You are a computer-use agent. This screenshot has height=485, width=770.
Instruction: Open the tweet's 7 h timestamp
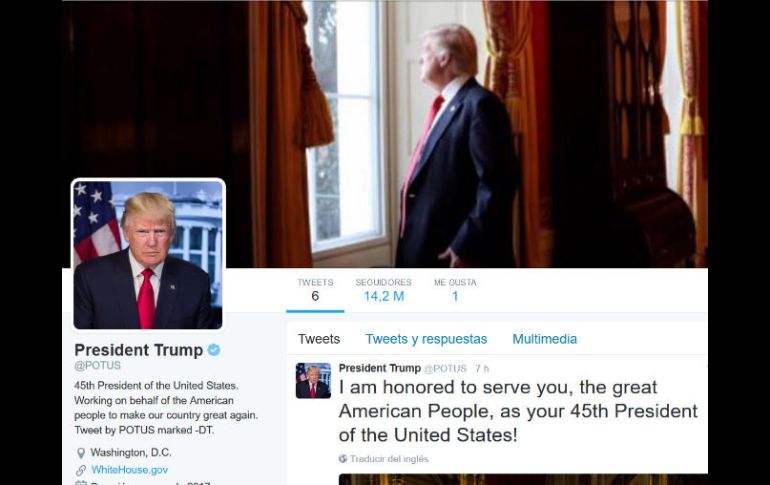pyautogui.click(x=482, y=369)
